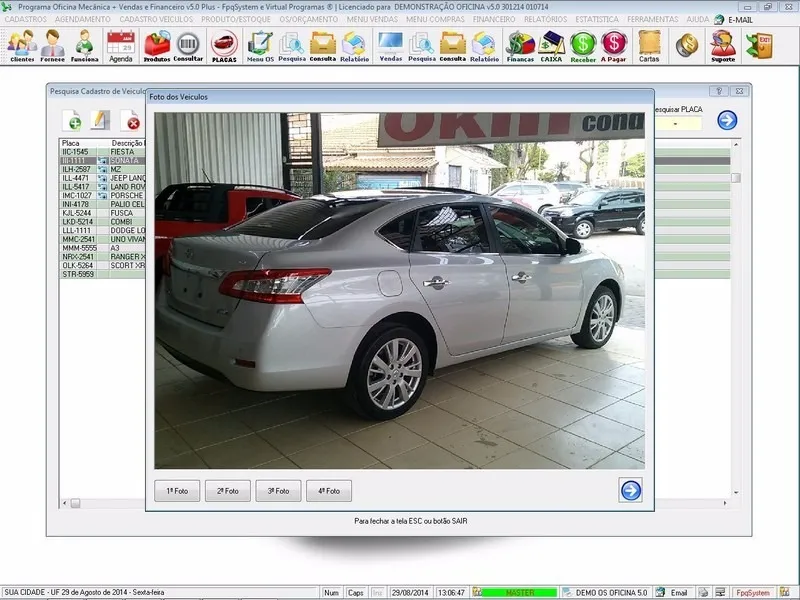Screen dimensions: 800x600
Task: Show the 4ª Foto of the vehicle
Action: [329, 491]
